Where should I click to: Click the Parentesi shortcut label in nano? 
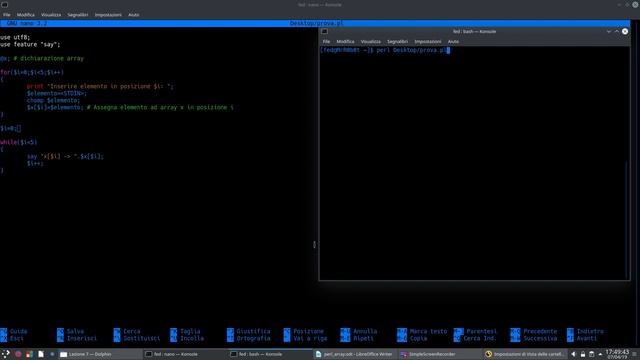(x=482, y=331)
